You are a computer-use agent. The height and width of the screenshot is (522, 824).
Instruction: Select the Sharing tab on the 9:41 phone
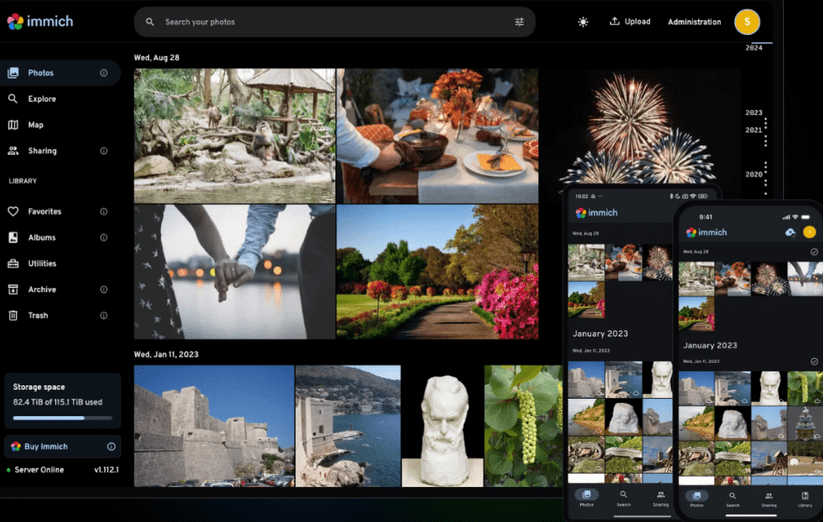(x=769, y=498)
